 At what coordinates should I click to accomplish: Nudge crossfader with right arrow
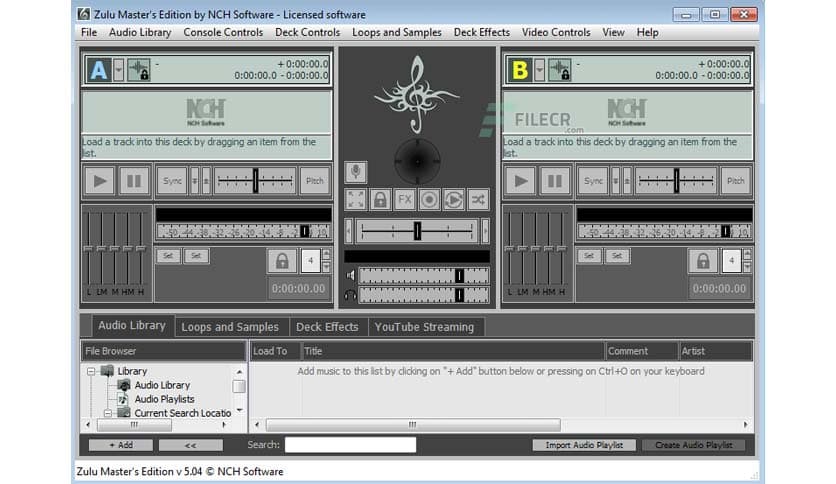(x=485, y=231)
